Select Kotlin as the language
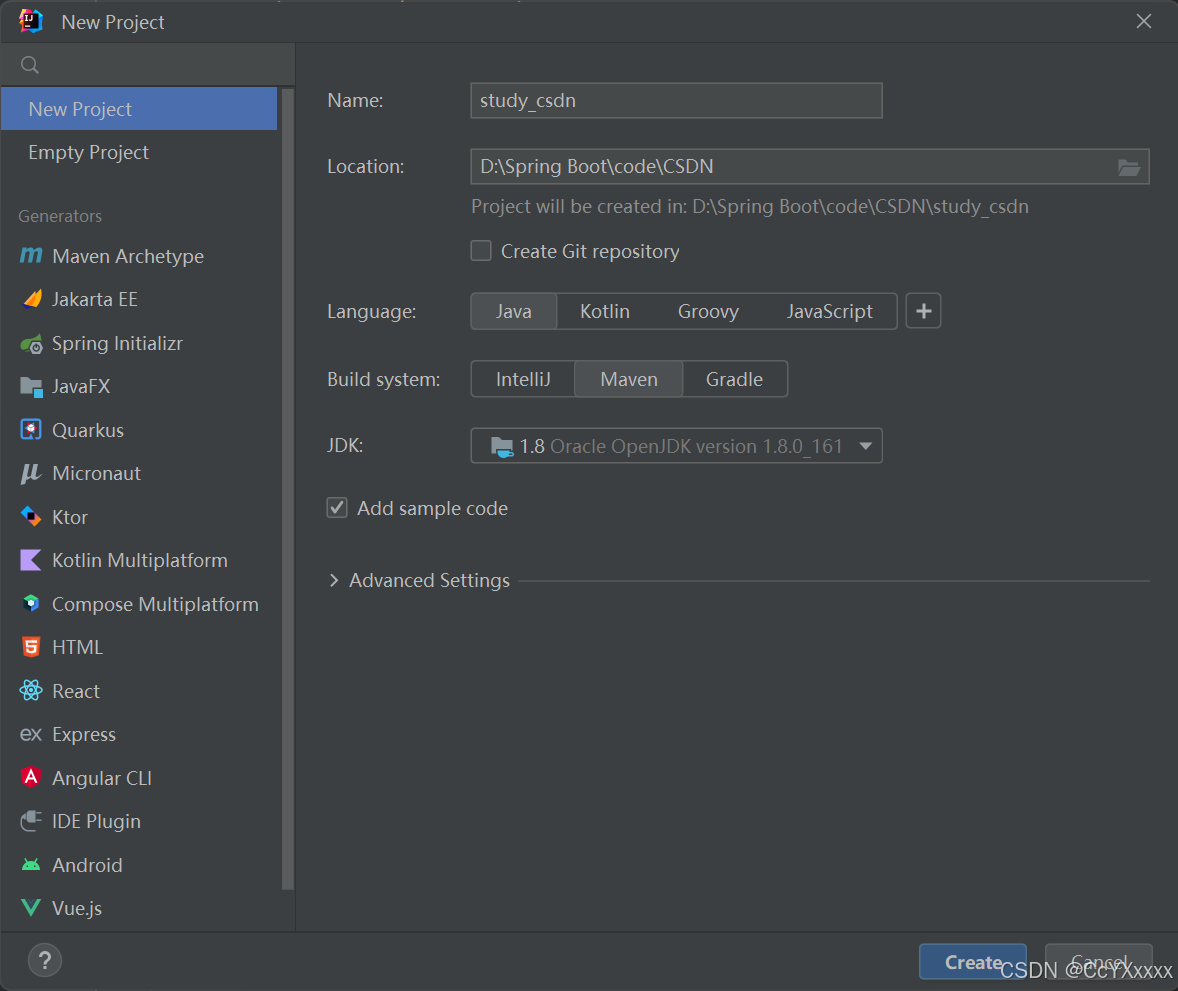The height and width of the screenshot is (991, 1178). (605, 311)
